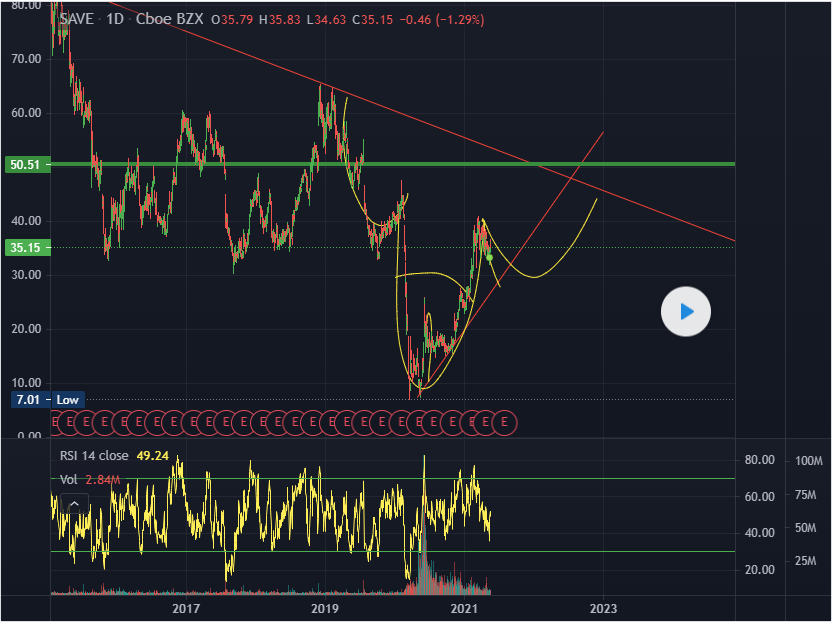The height and width of the screenshot is (622, 832).
Task: Click the low price L34.63 value
Action: pos(326,20)
